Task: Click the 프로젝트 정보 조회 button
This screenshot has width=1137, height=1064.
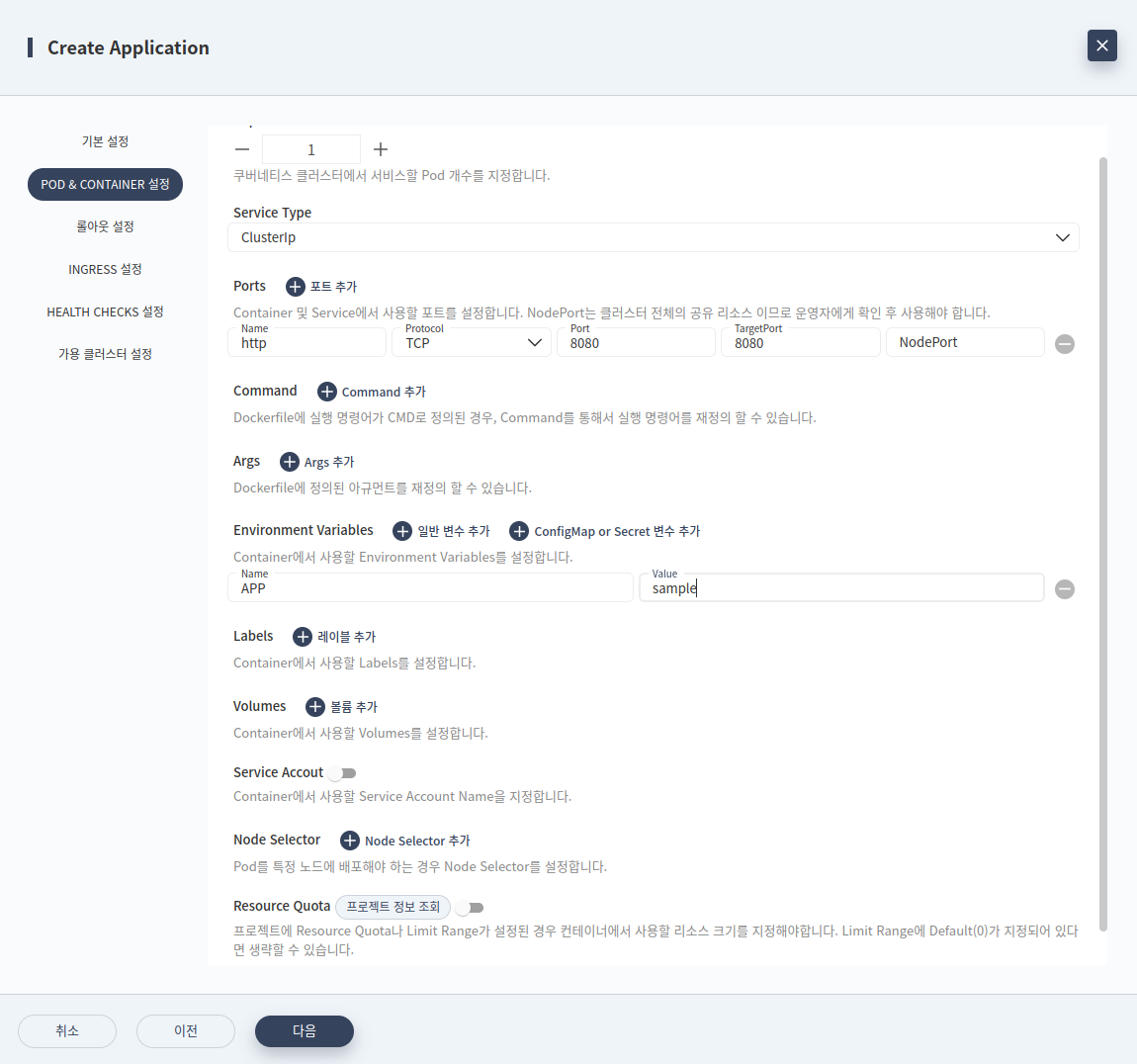Action: 394,907
